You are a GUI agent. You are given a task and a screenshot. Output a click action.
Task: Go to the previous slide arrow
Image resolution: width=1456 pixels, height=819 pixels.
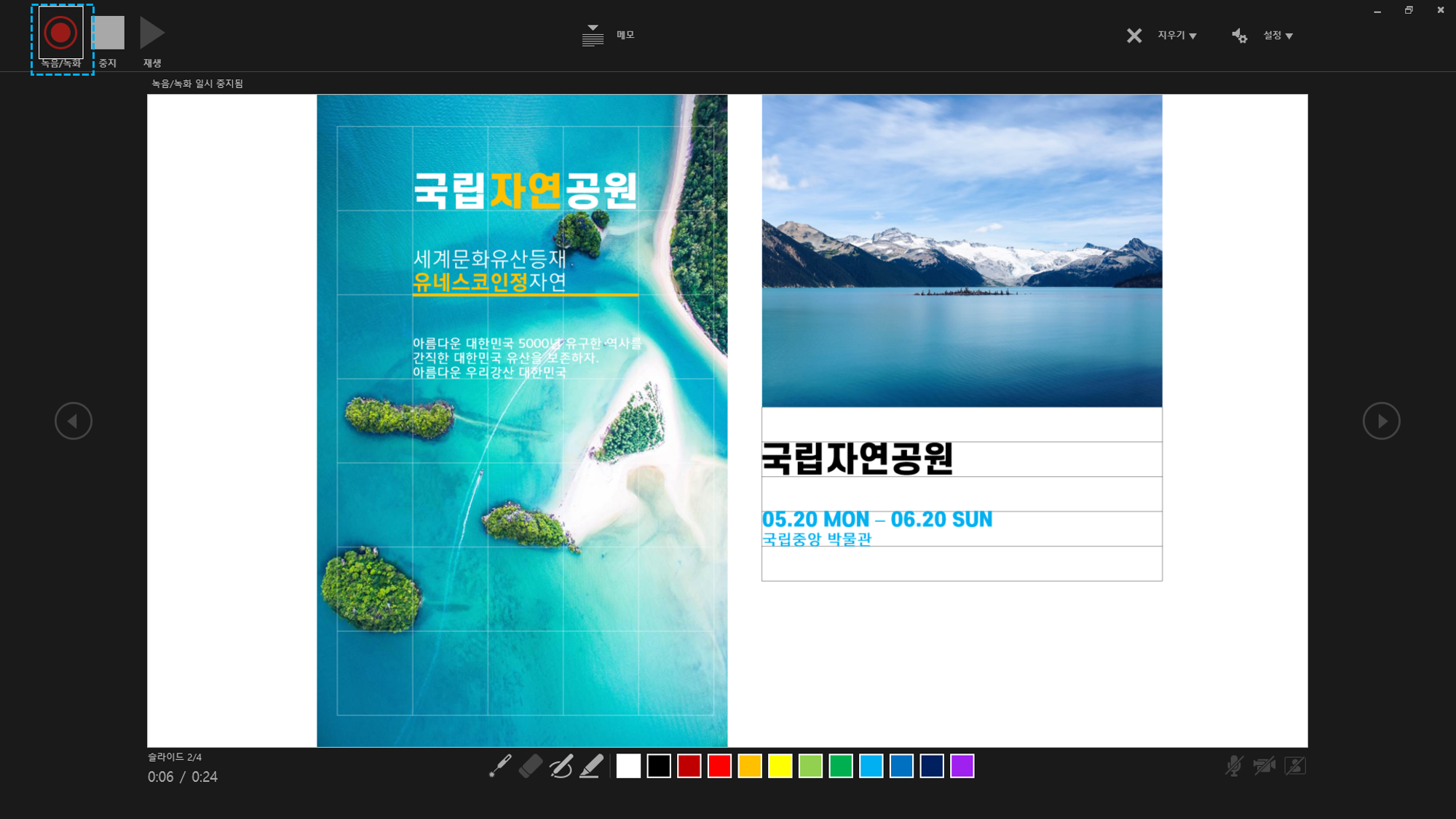click(74, 421)
